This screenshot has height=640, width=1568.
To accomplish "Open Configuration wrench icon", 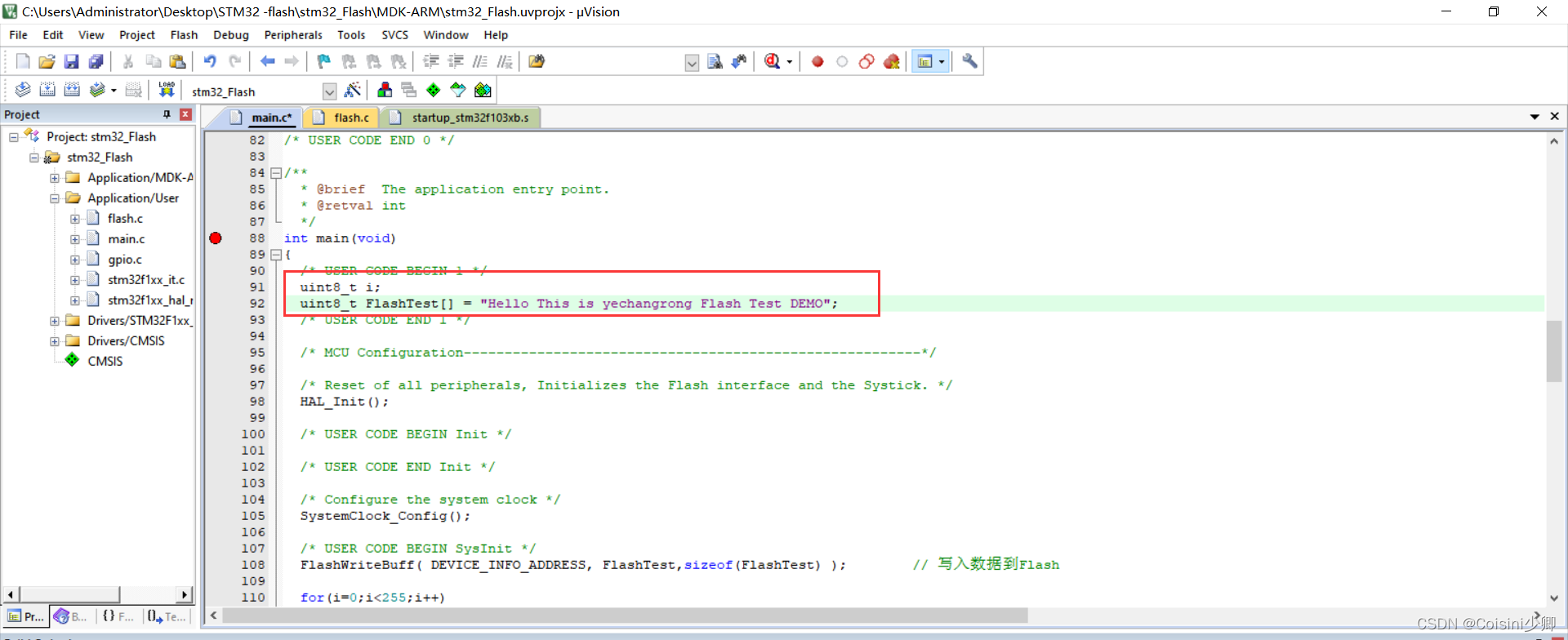I will click(969, 61).
